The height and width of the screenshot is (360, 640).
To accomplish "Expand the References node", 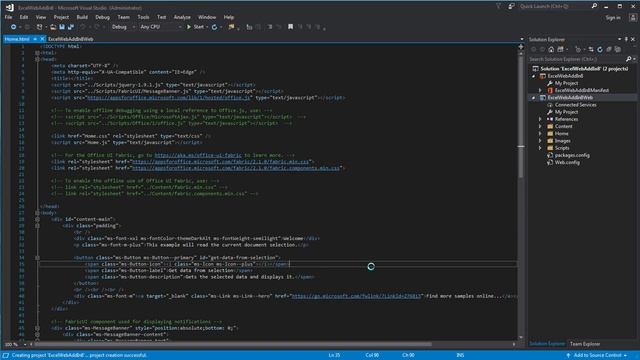I will tap(540, 119).
